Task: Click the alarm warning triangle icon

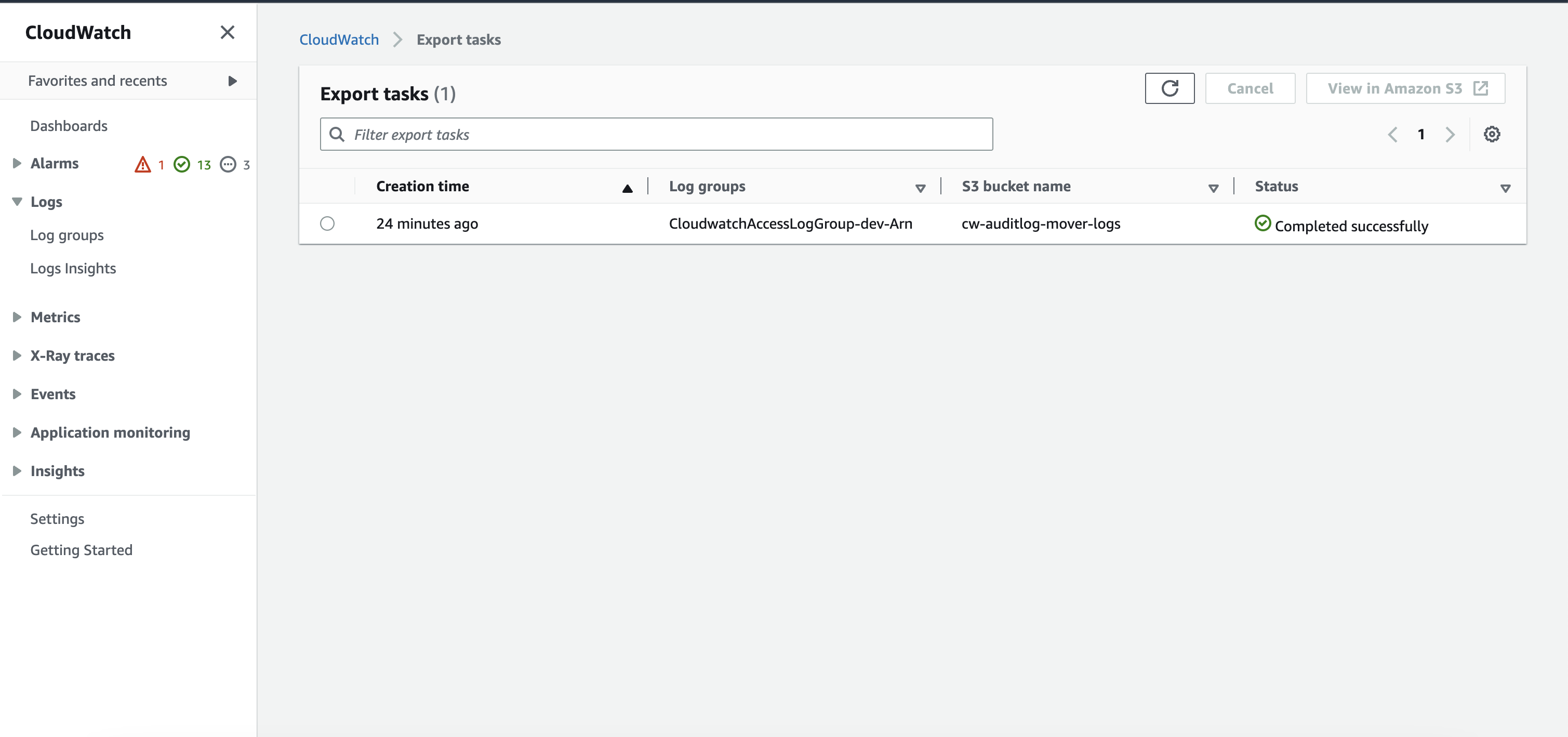Action: tap(142, 164)
